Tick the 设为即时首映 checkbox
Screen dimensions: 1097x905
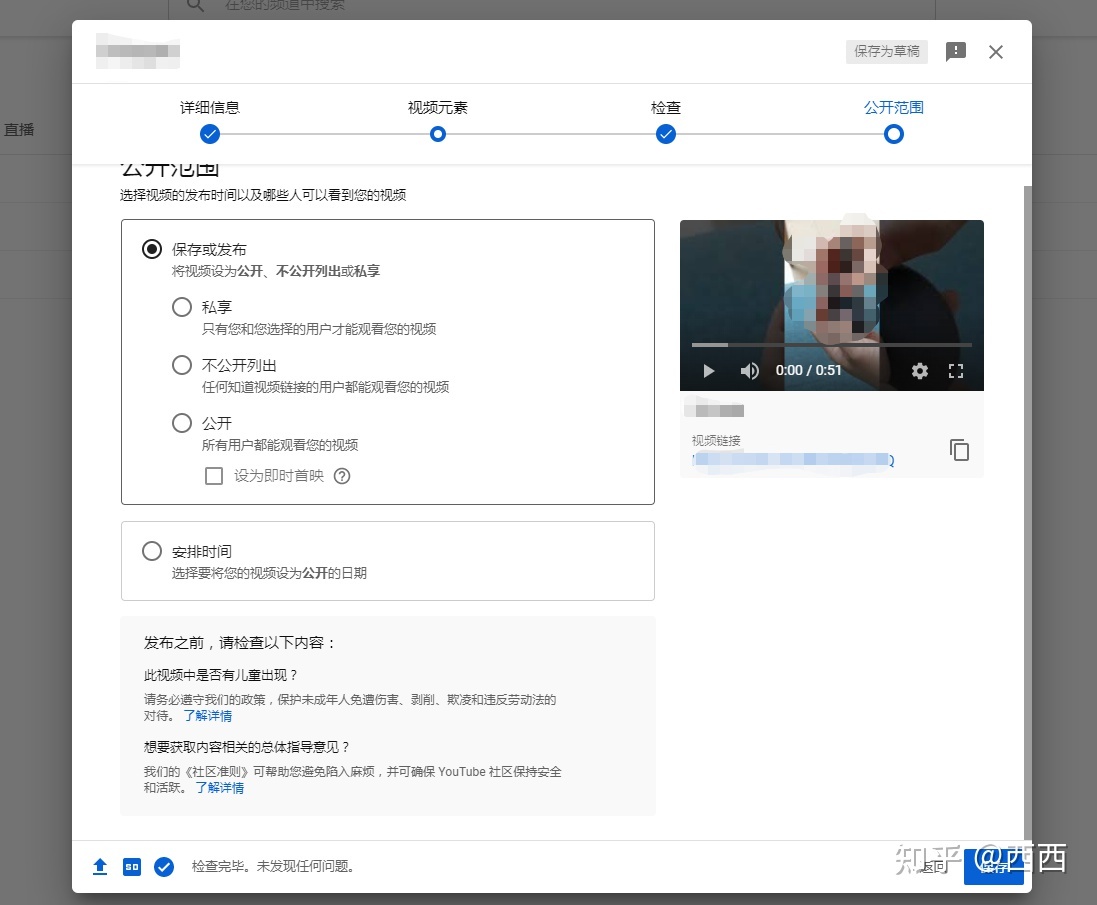tap(214, 476)
